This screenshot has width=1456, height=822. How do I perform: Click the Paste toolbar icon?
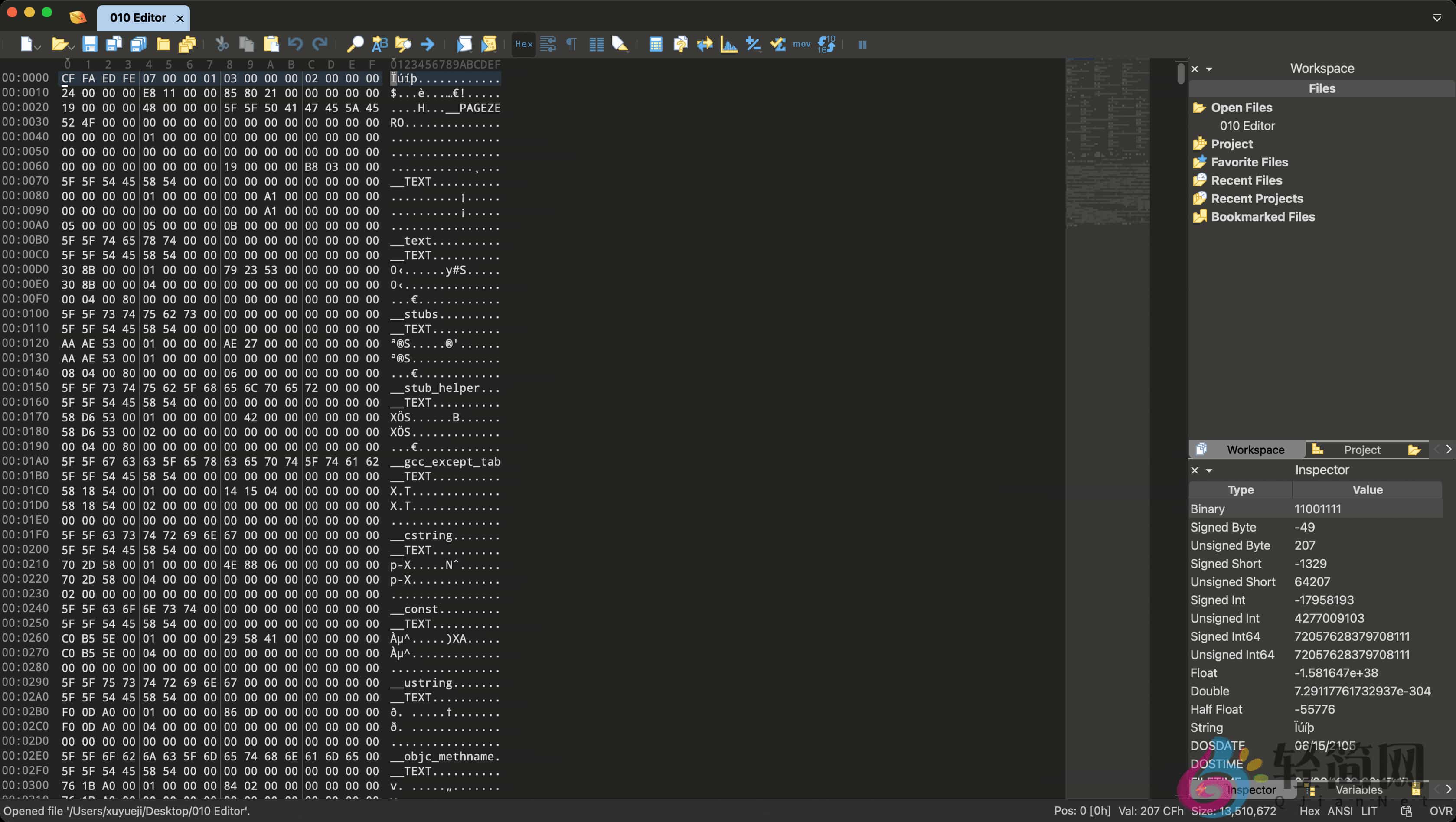pos(271,44)
